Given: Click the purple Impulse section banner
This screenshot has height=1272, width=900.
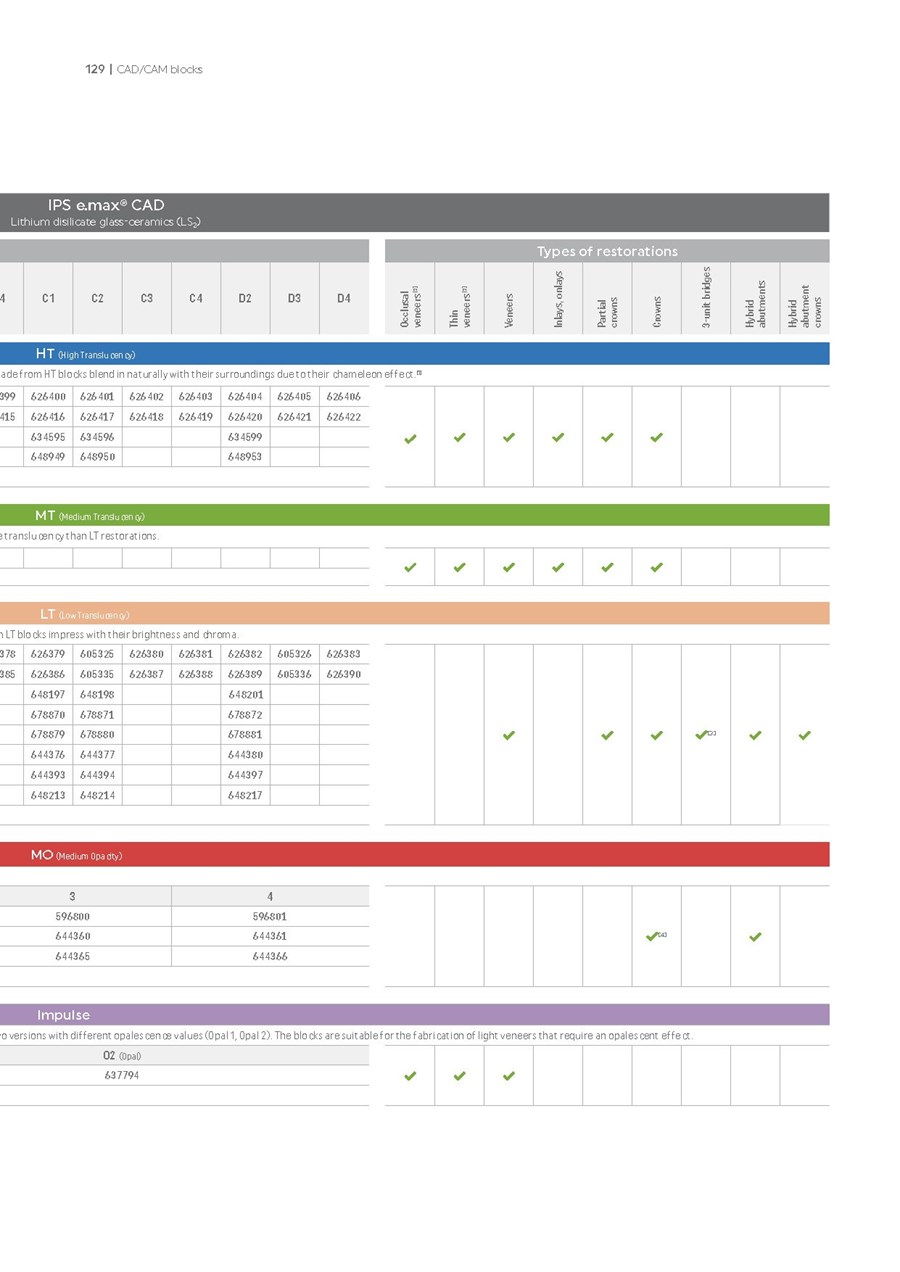Looking at the screenshot, I should pyautogui.click(x=414, y=1015).
